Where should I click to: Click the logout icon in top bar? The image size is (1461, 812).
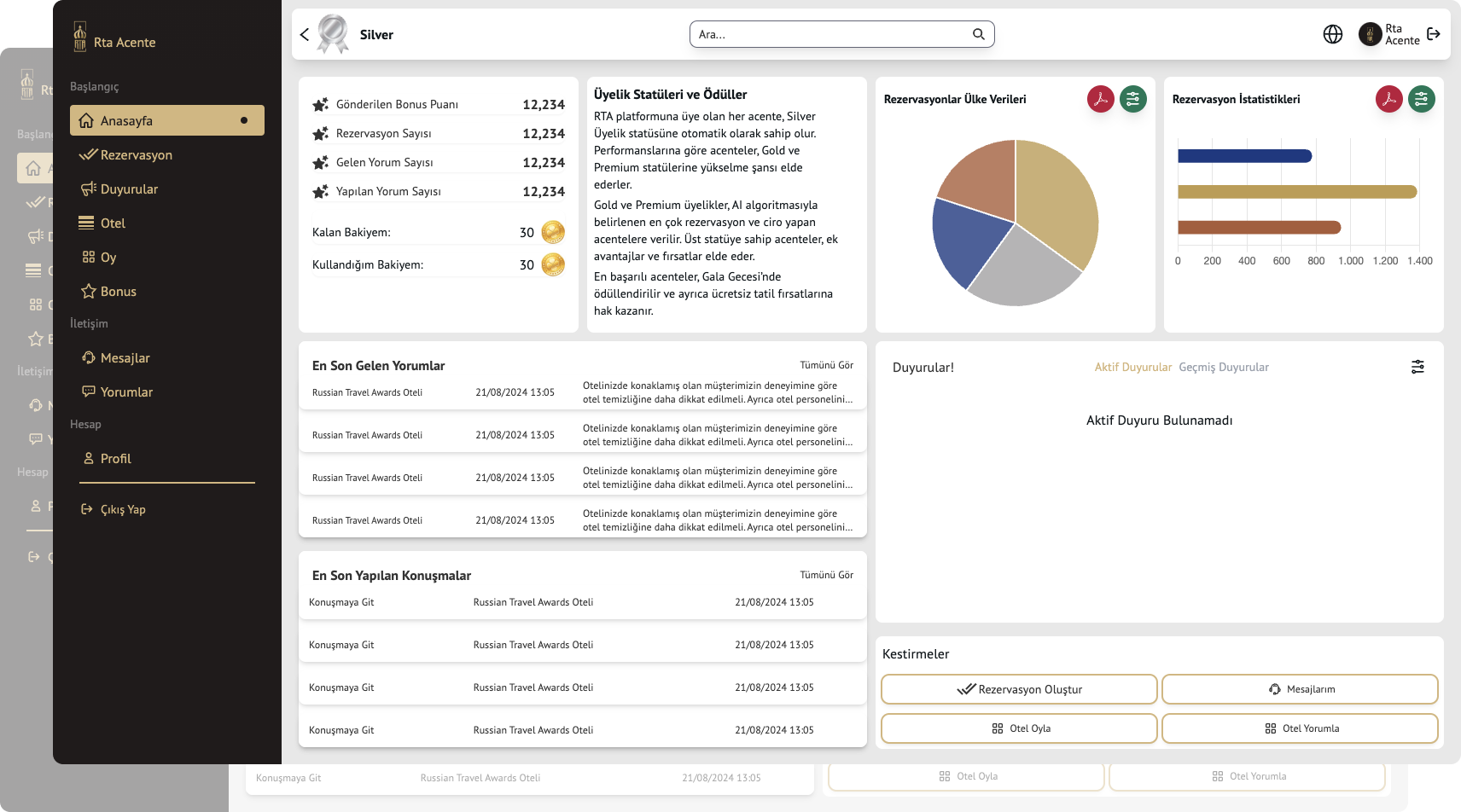1434,34
